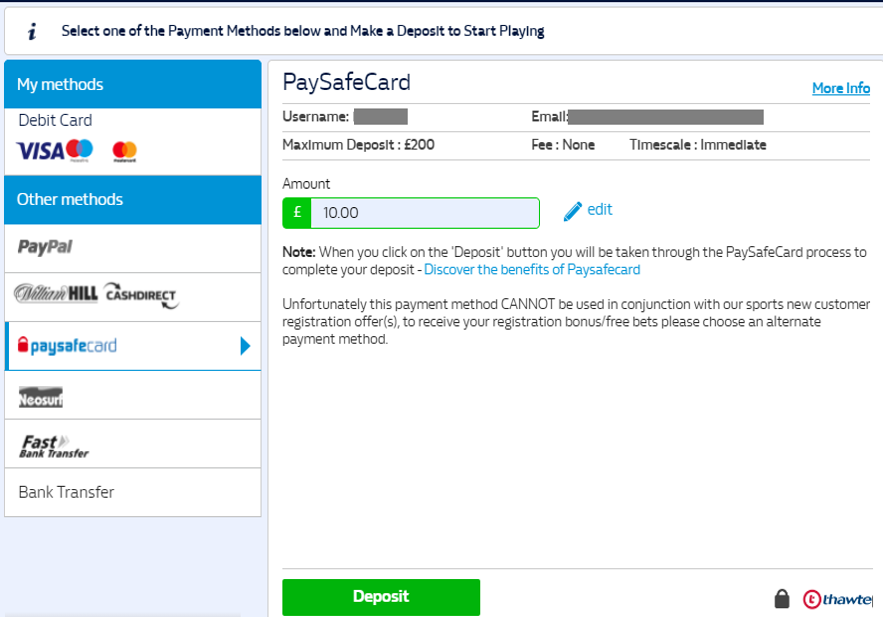The image size is (883, 617).
Task: Select the Debit Card label
Action: click(55, 120)
